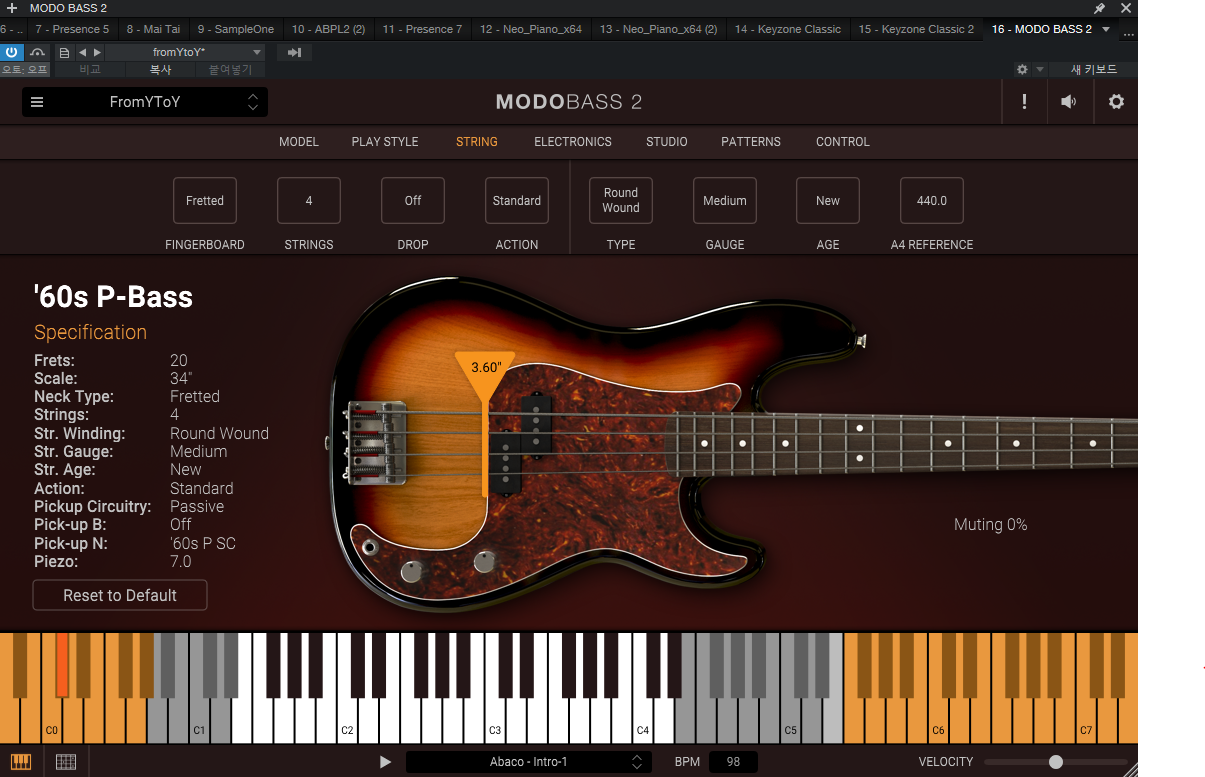This screenshot has width=1205, height=777.
Task: Toggle string Age New setting
Action: click(x=828, y=201)
